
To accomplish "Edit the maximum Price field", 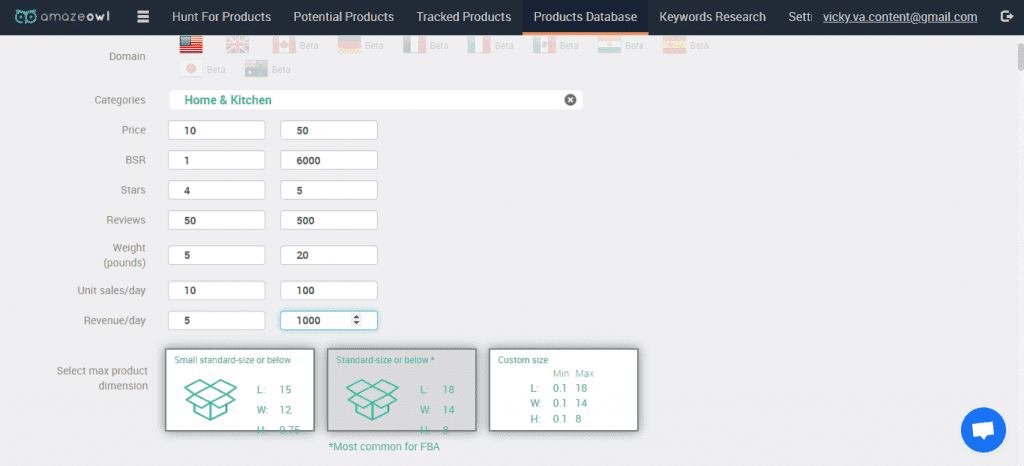I will [329, 130].
